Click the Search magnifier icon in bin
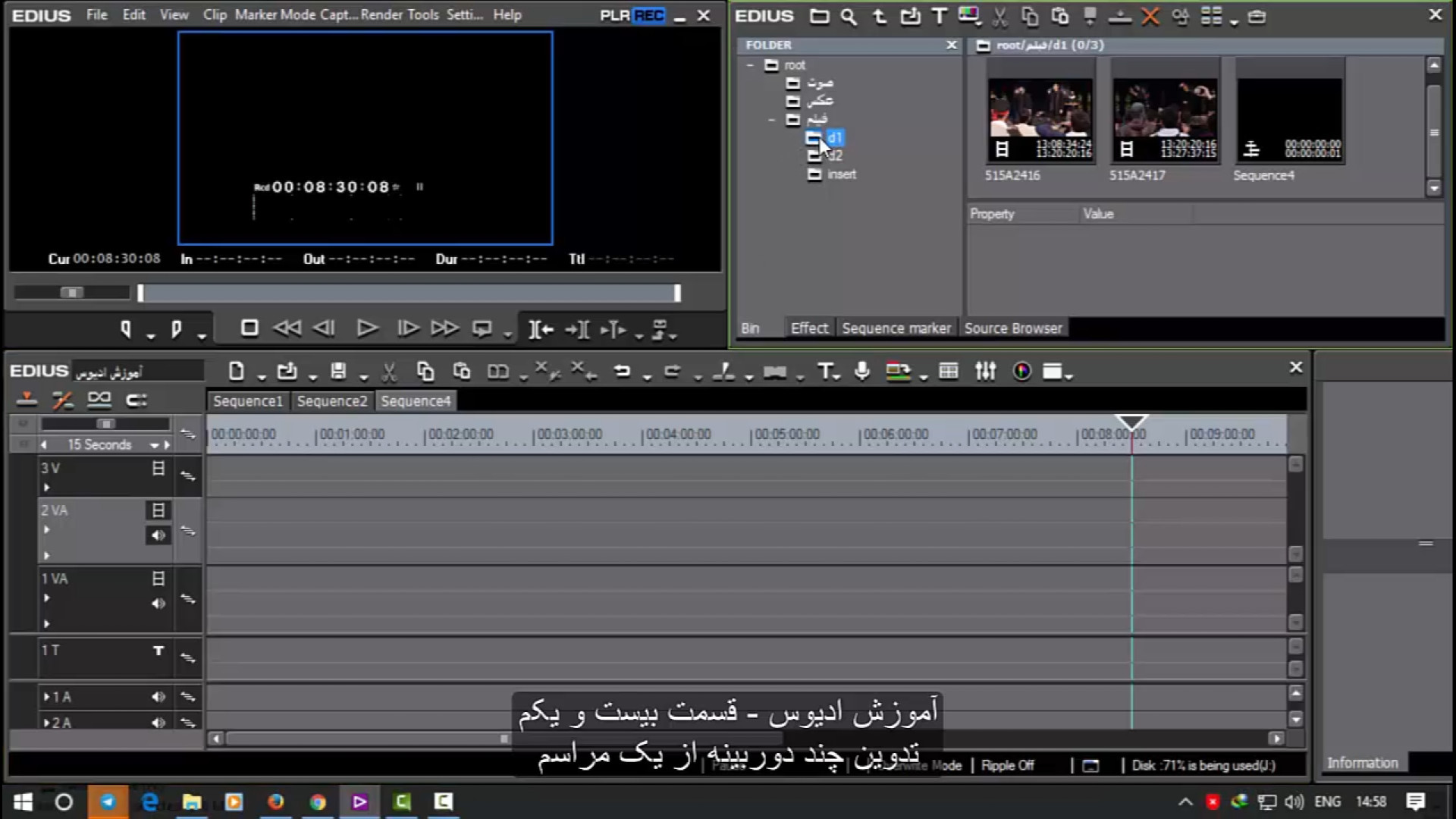Viewport: 1456px width, 819px height. point(849,17)
